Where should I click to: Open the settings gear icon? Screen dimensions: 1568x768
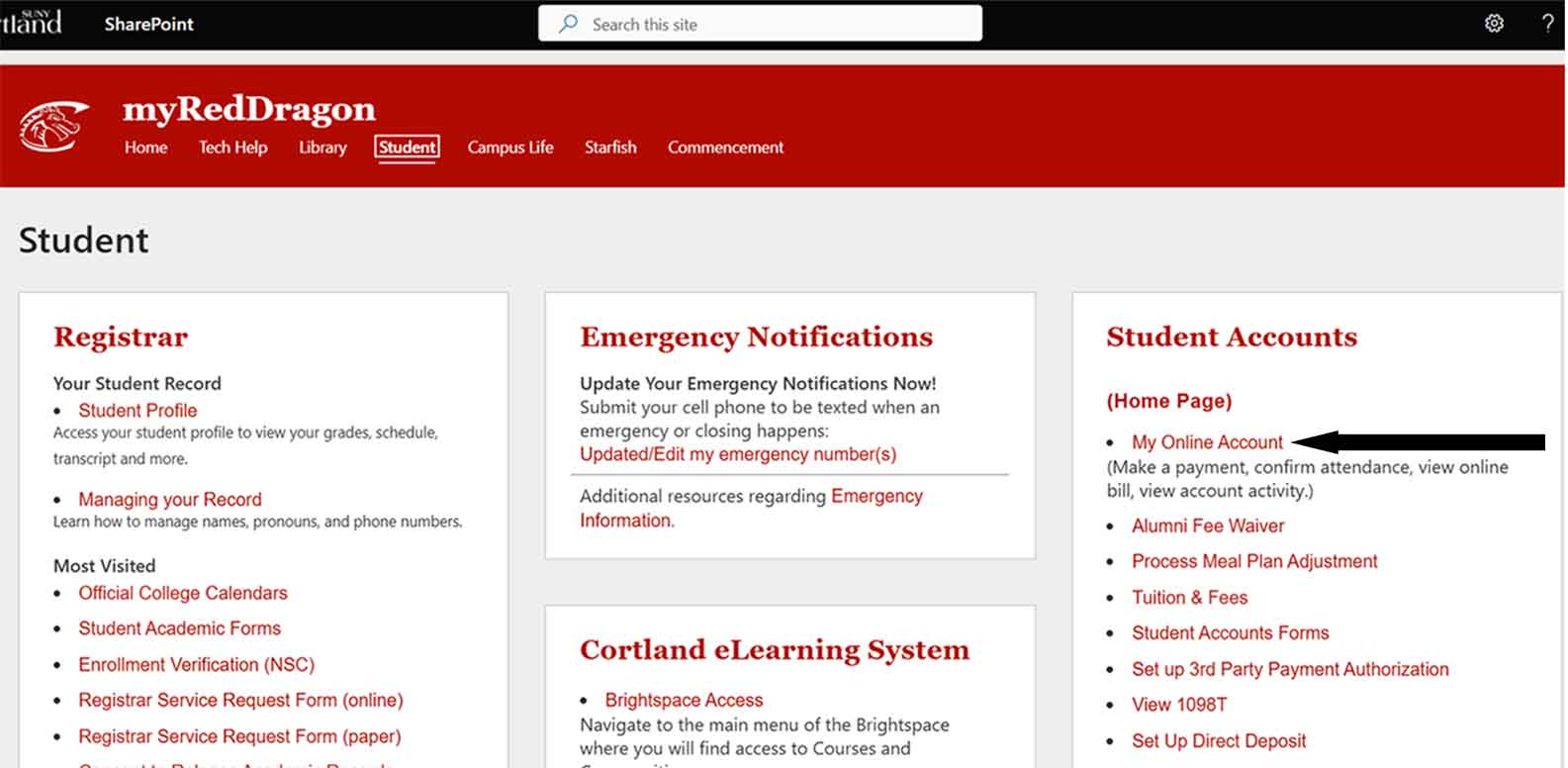coord(1494,24)
